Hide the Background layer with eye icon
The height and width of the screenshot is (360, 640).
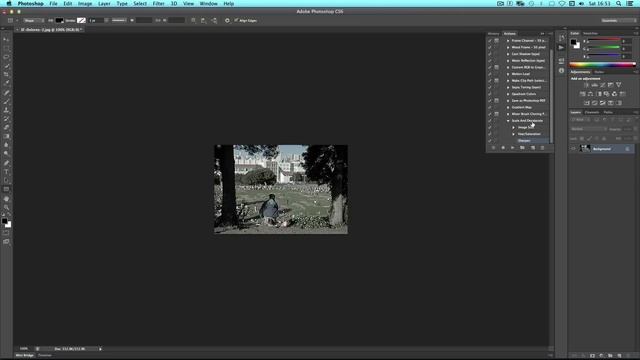tap(573, 149)
